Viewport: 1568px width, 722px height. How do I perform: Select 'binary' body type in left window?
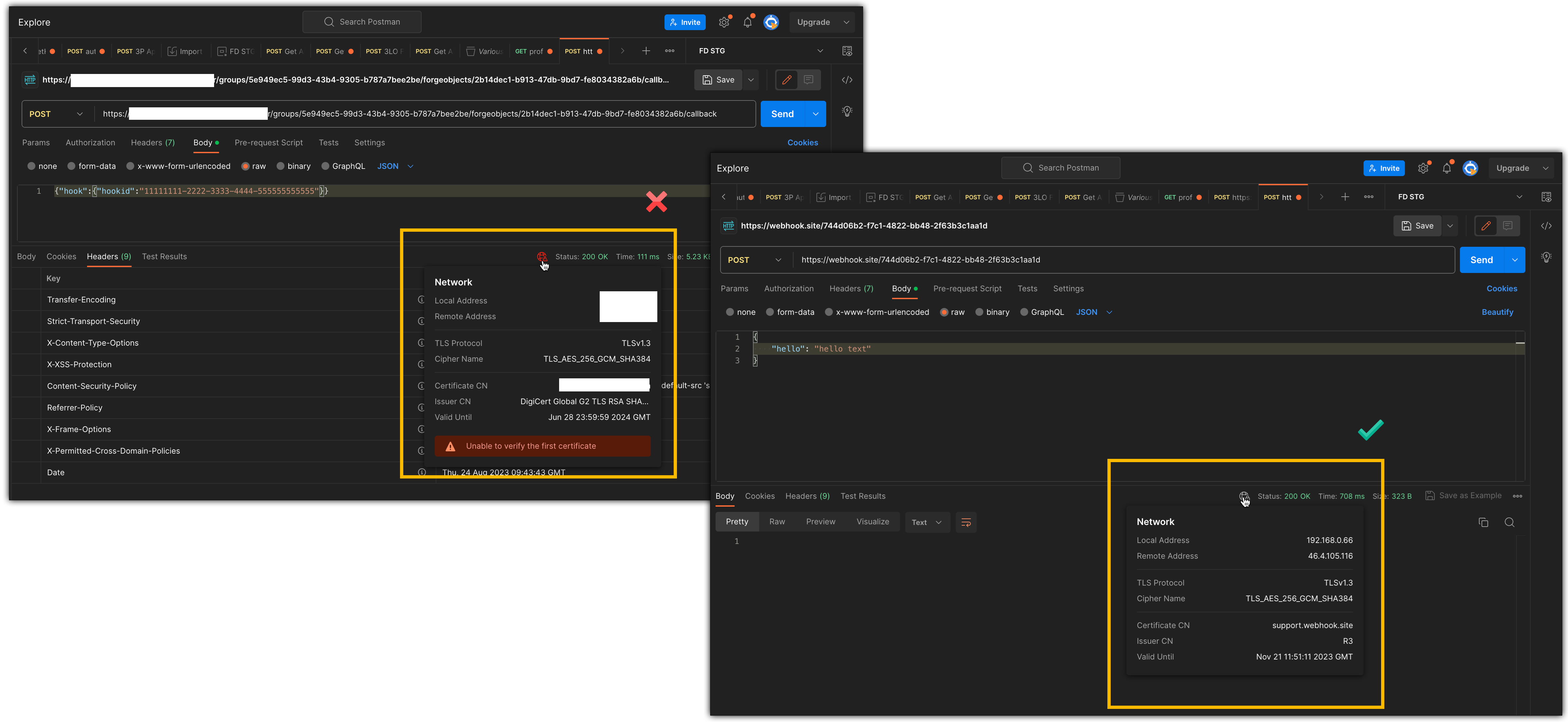(293, 166)
